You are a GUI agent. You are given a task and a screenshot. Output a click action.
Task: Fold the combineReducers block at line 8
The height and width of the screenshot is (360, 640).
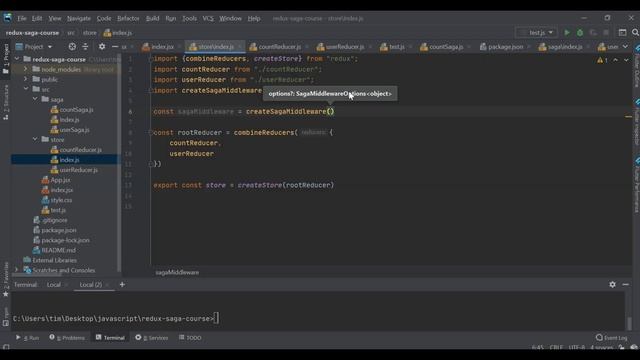(x=151, y=132)
